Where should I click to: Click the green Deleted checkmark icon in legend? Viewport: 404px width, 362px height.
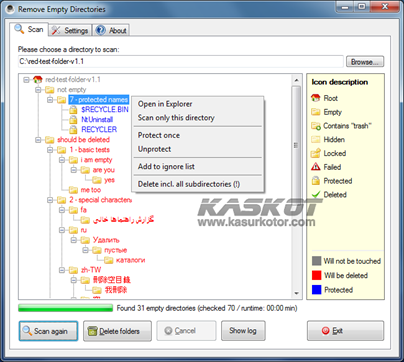click(x=316, y=194)
